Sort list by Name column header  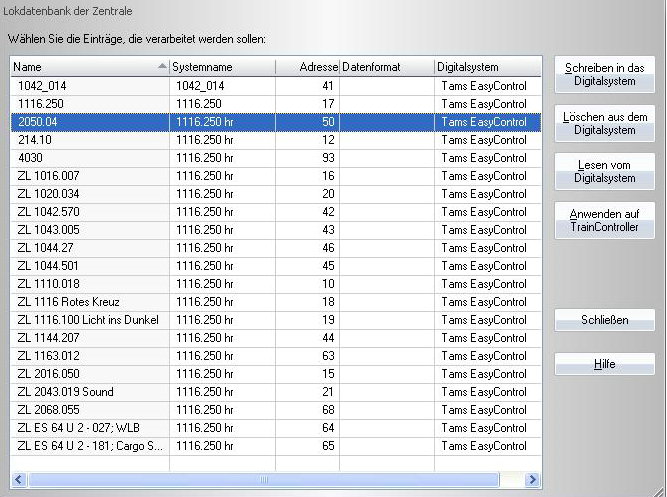88,67
